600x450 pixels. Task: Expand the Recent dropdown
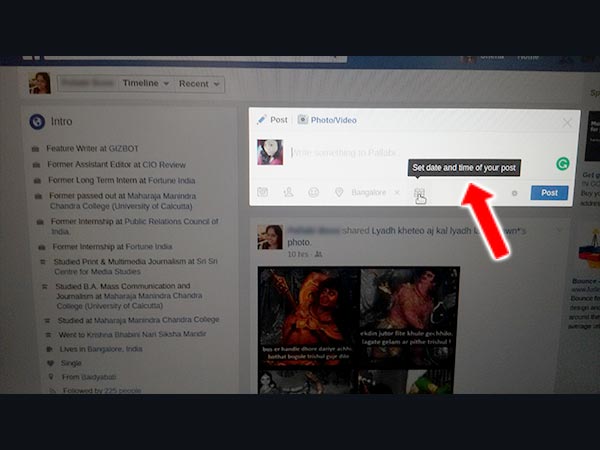(200, 84)
